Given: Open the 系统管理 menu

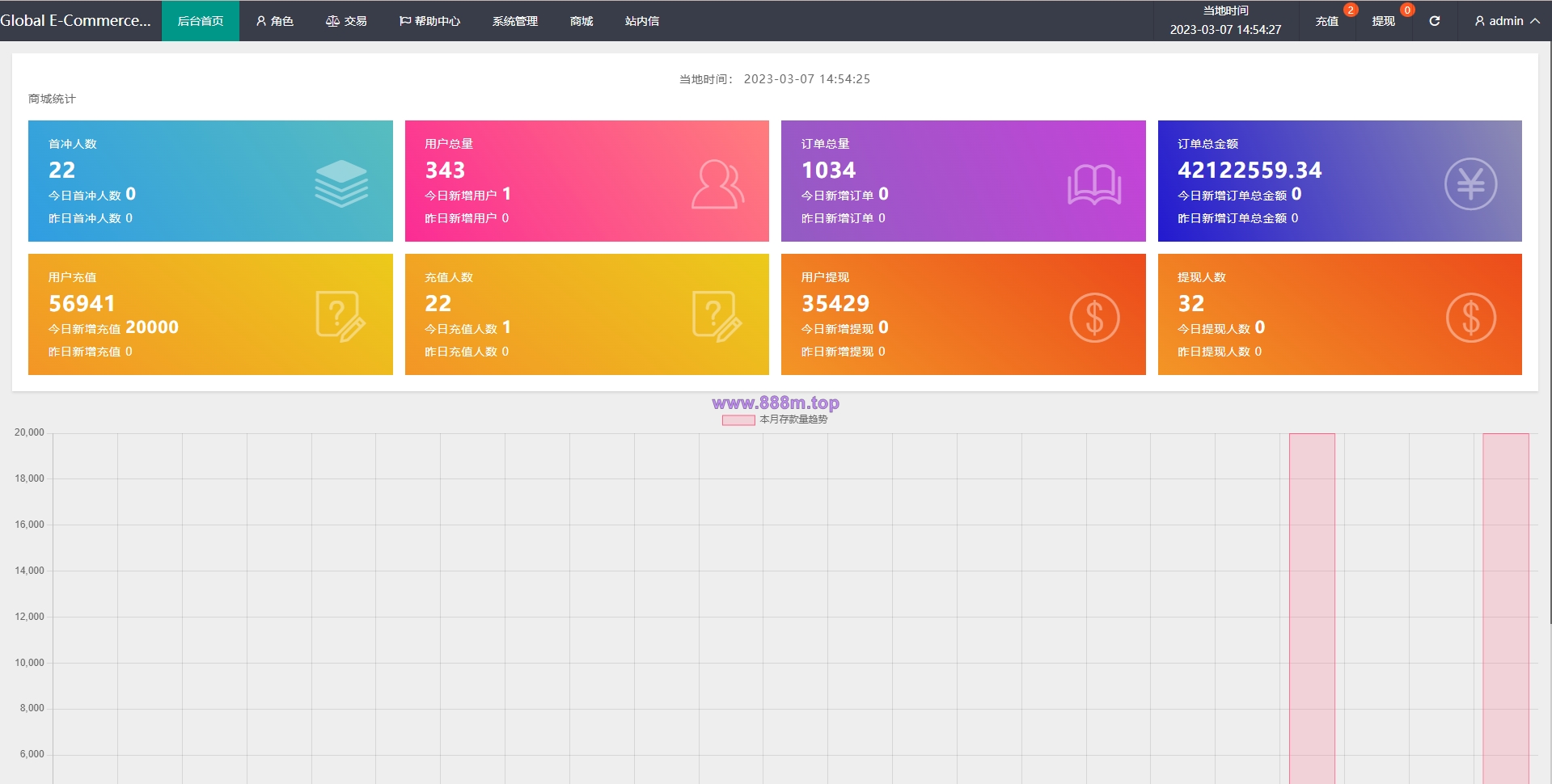Looking at the screenshot, I should 515,21.
